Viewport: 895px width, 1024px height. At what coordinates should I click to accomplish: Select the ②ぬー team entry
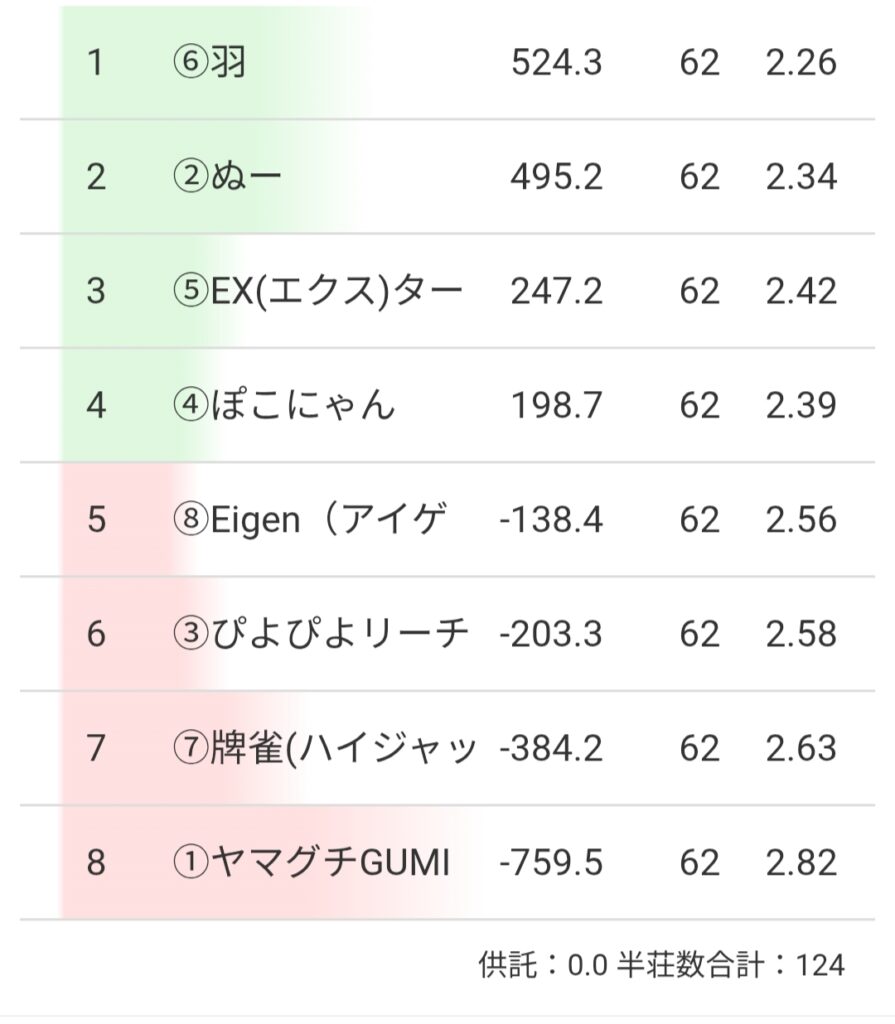tap(227, 177)
